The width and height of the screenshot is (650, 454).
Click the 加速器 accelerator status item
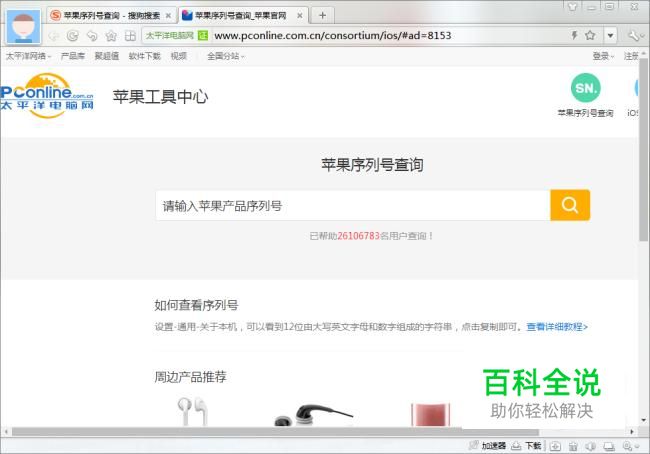(488, 446)
